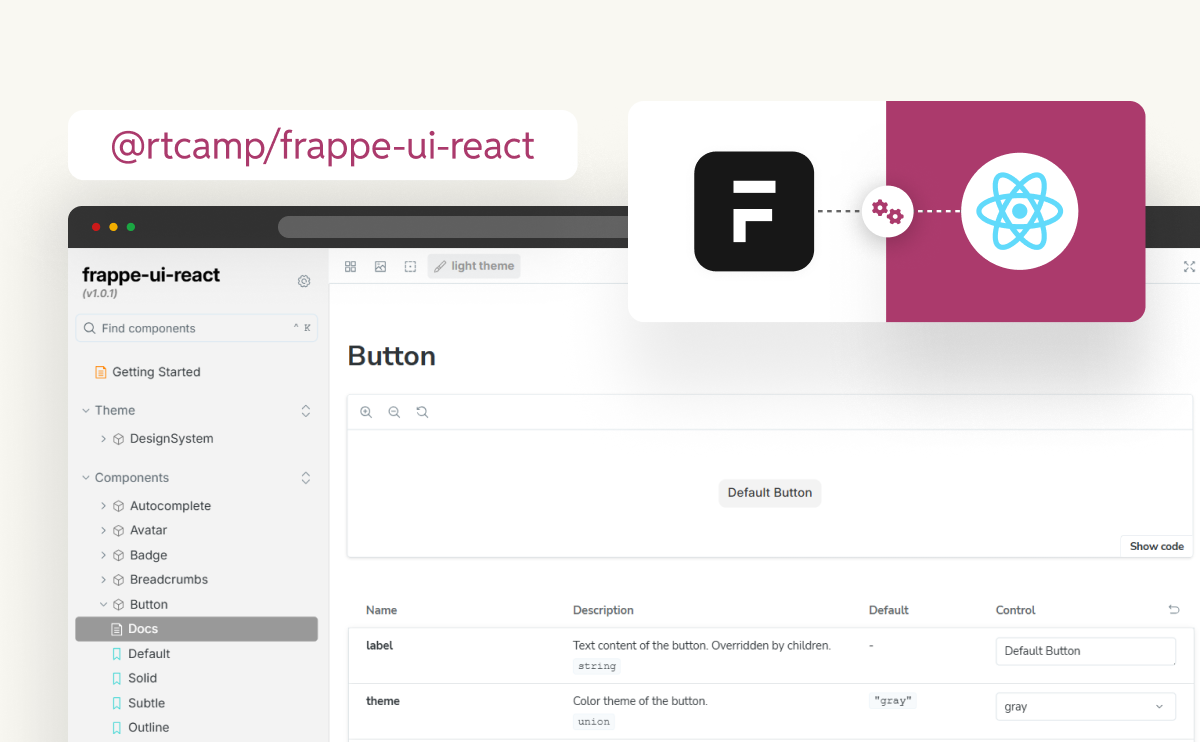
Task: Click the Default Button in the preview
Action: pos(769,492)
